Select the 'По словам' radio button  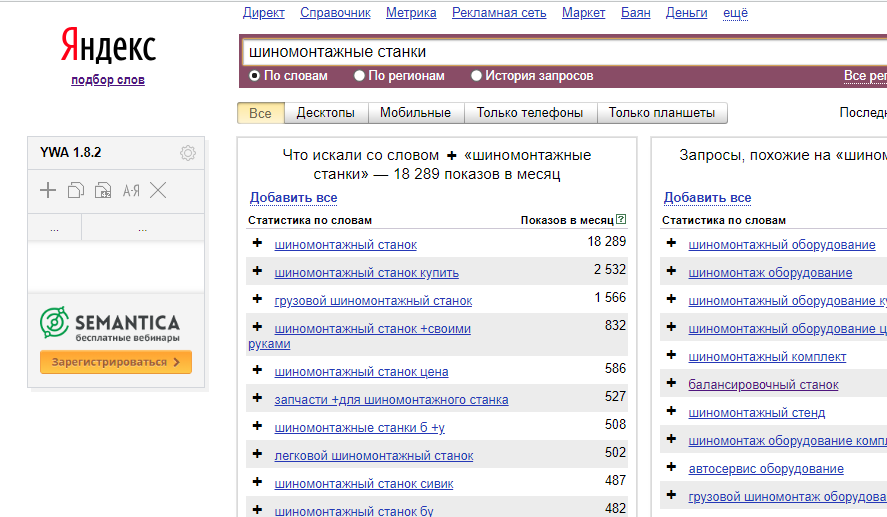(254, 76)
